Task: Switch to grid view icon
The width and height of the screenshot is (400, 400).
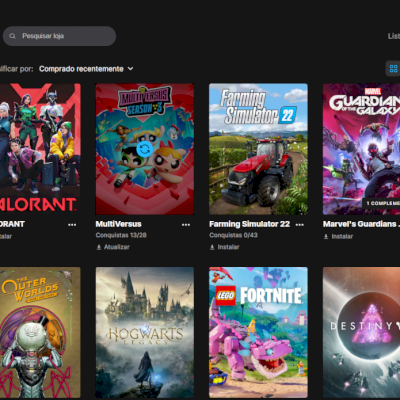Action: pyautogui.click(x=393, y=69)
